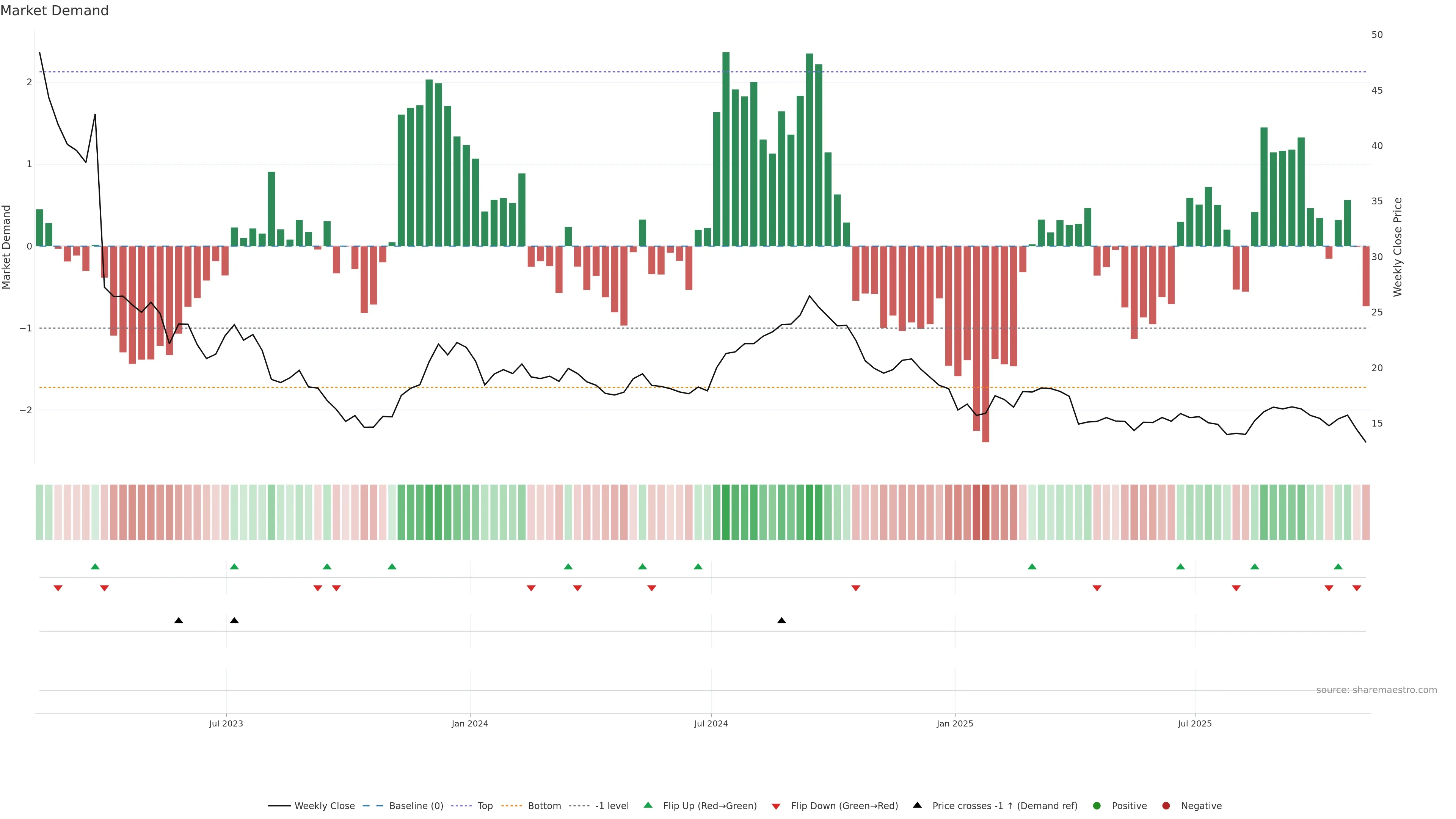Click the Jul 2023 x-axis label
This screenshot has width=1456, height=819.
tap(226, 723)
